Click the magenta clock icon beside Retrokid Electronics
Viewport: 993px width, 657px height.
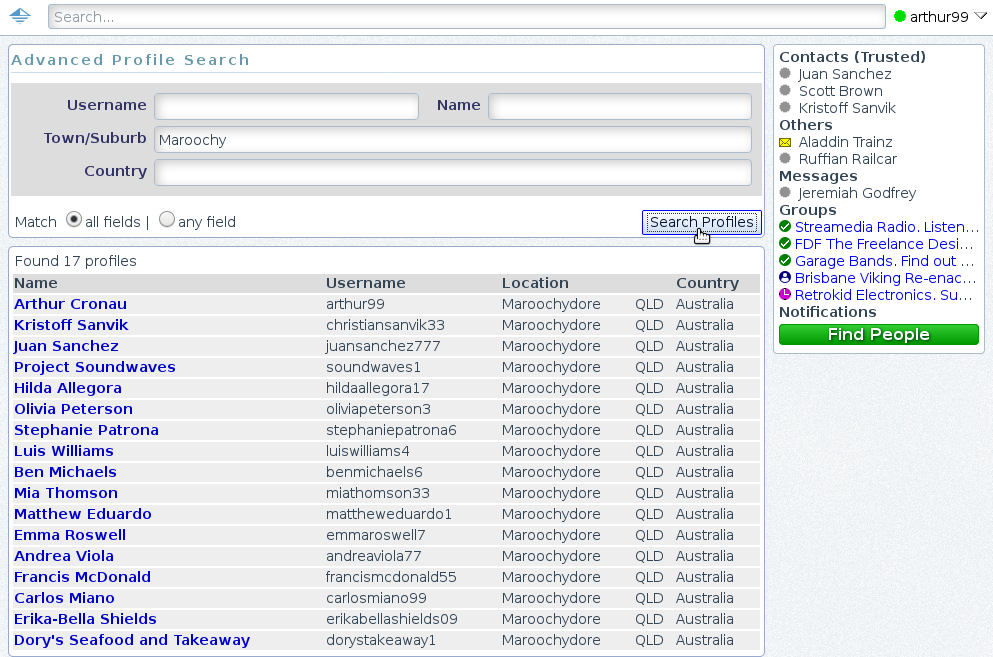[x=785, y=295]
